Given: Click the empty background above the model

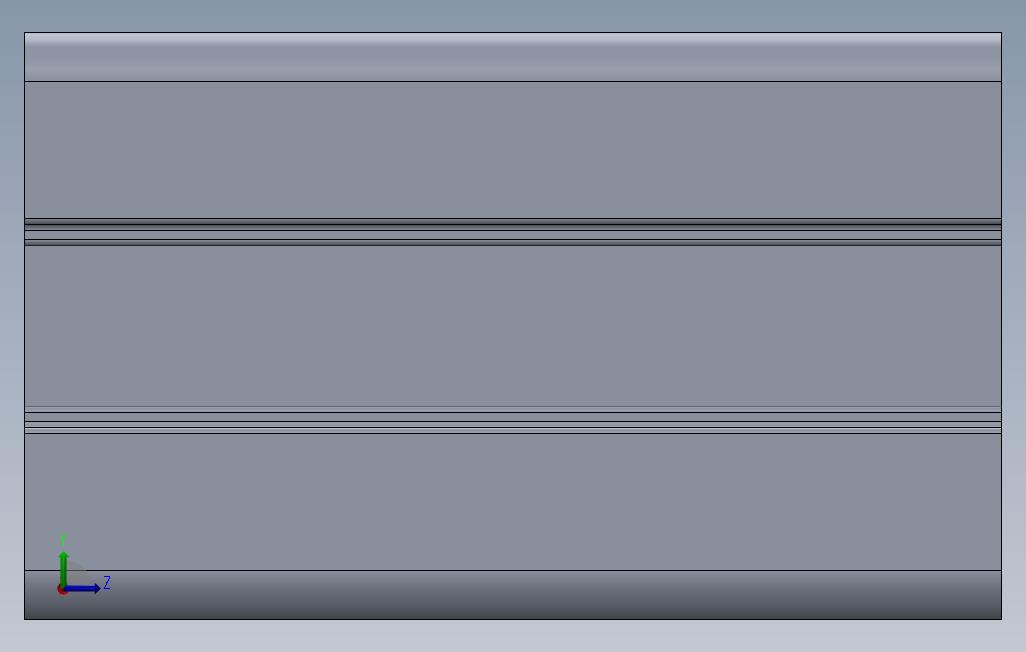Looking at the screenshot, I should (513, 16).
